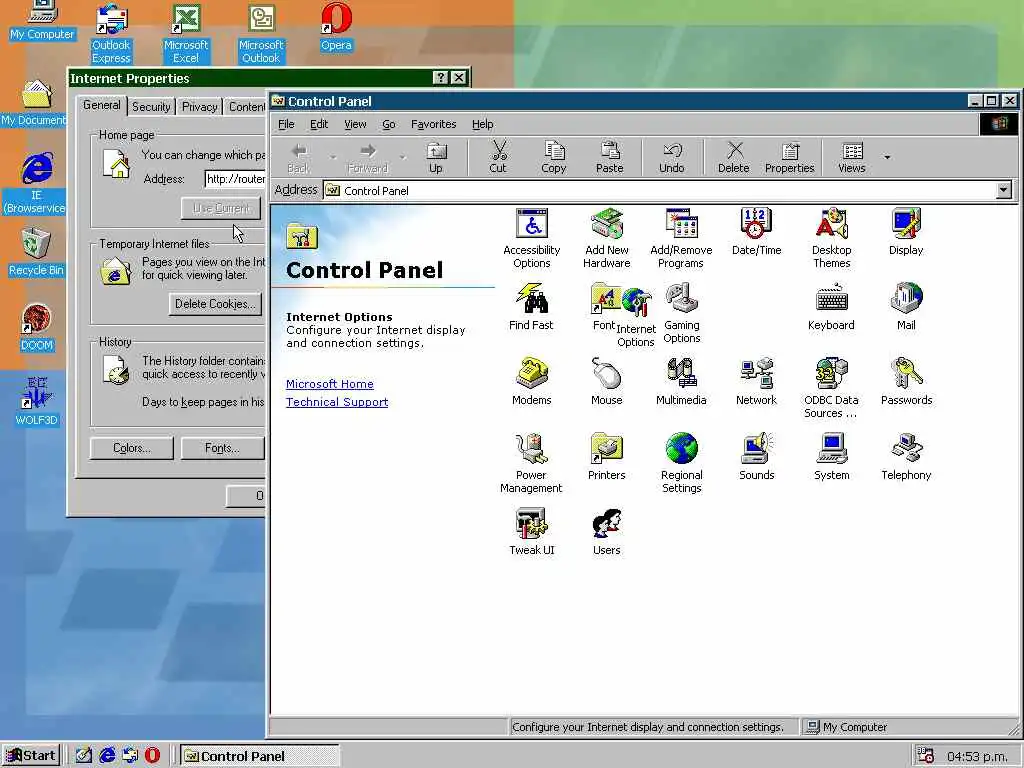The image size is (1024, 768).
Task: Expand the Views dropdown arrow
Action: [x=887, y=157]
